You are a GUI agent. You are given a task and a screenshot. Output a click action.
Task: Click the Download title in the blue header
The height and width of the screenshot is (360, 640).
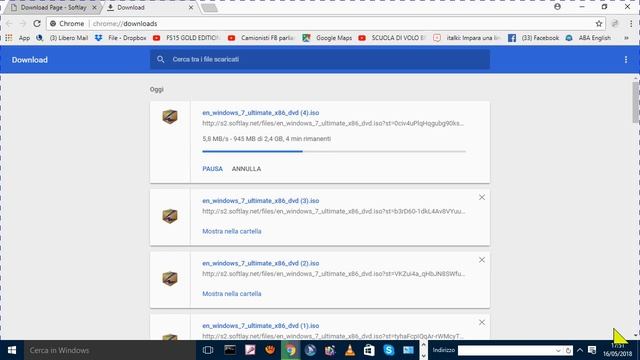30,60
